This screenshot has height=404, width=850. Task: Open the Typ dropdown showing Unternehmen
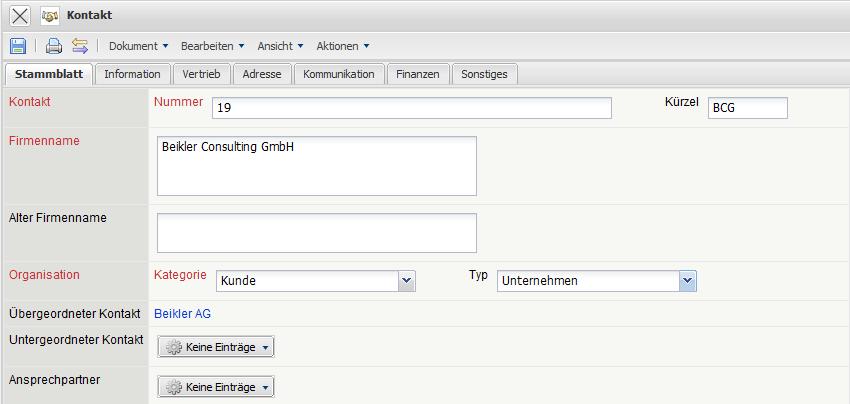point(687,281)
